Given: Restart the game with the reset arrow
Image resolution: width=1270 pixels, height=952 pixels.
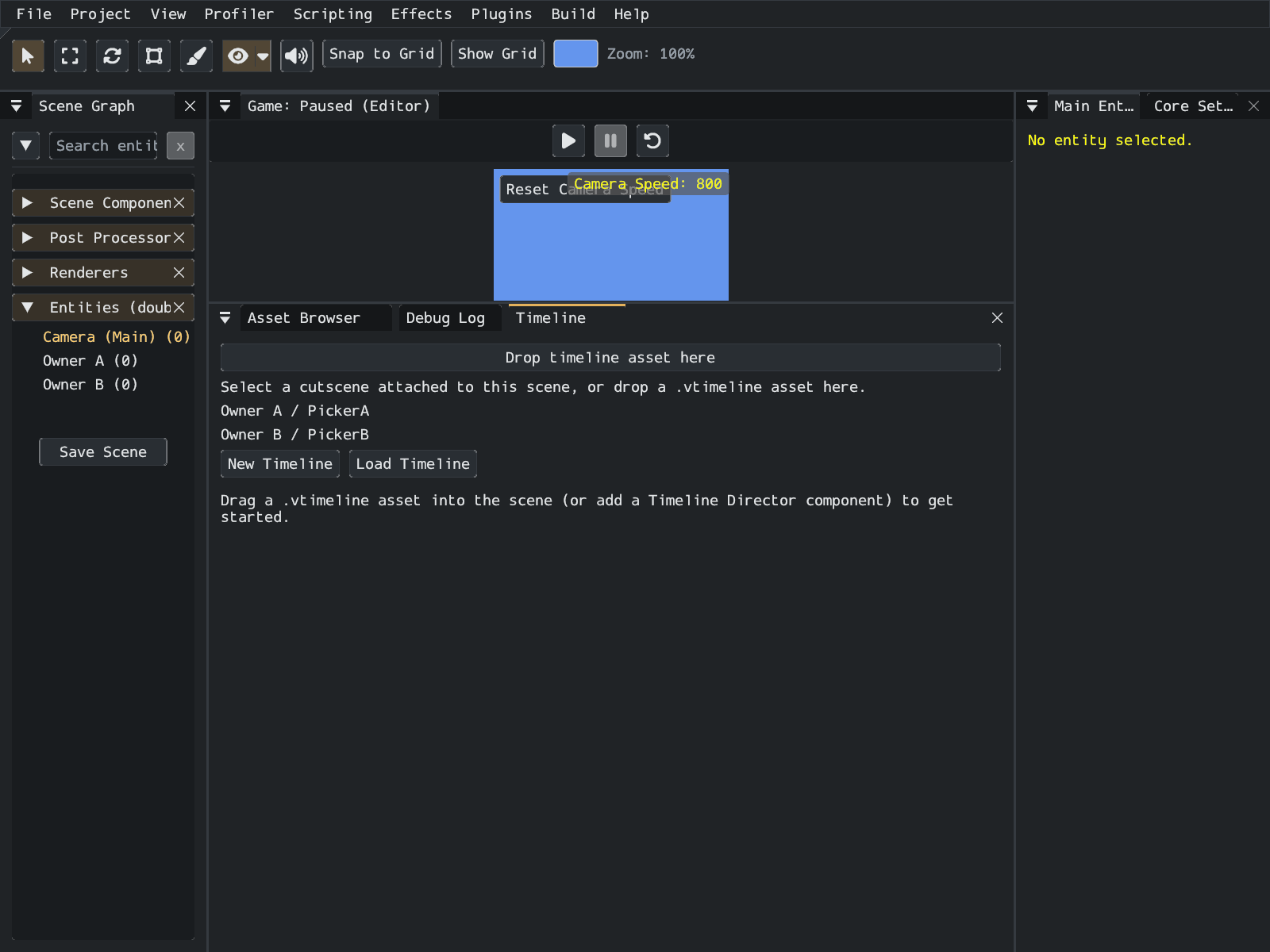Looking at the screenshot, I should pos(652,141).
